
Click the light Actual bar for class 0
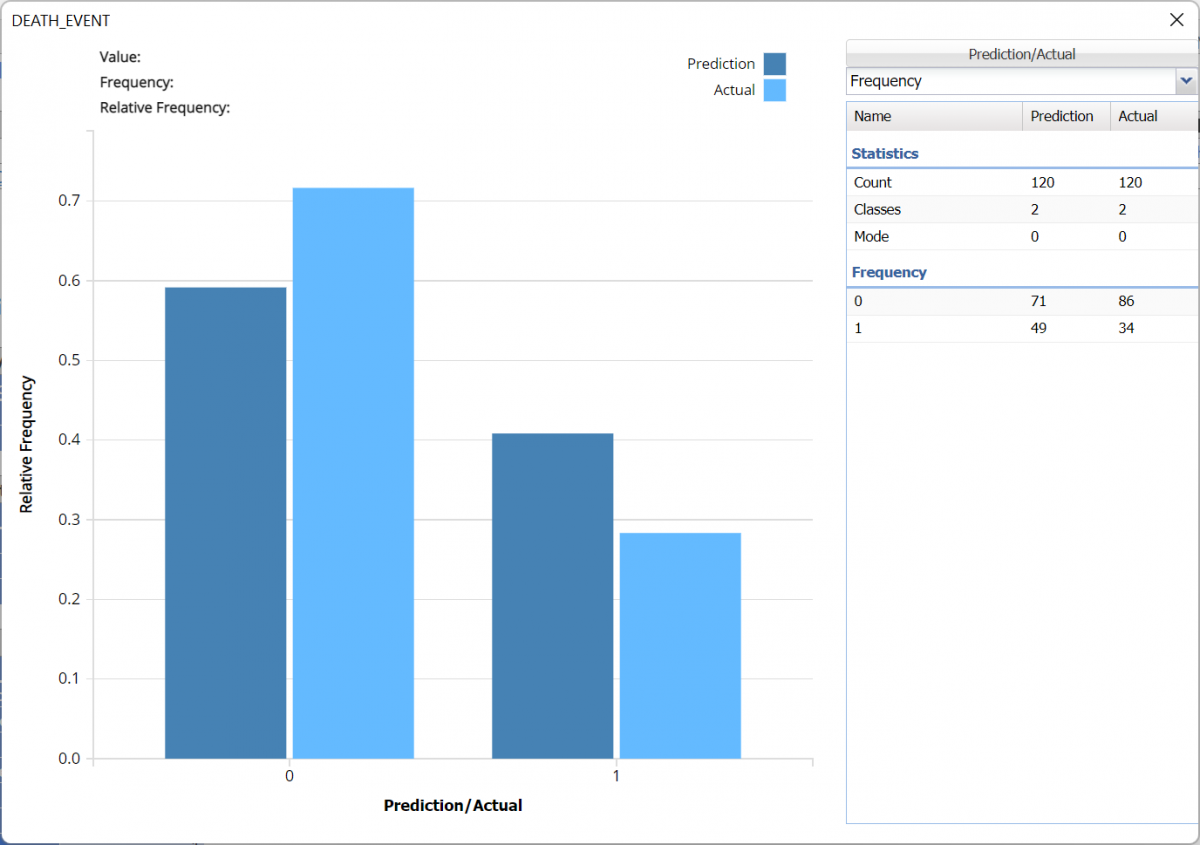click(353, 472)
